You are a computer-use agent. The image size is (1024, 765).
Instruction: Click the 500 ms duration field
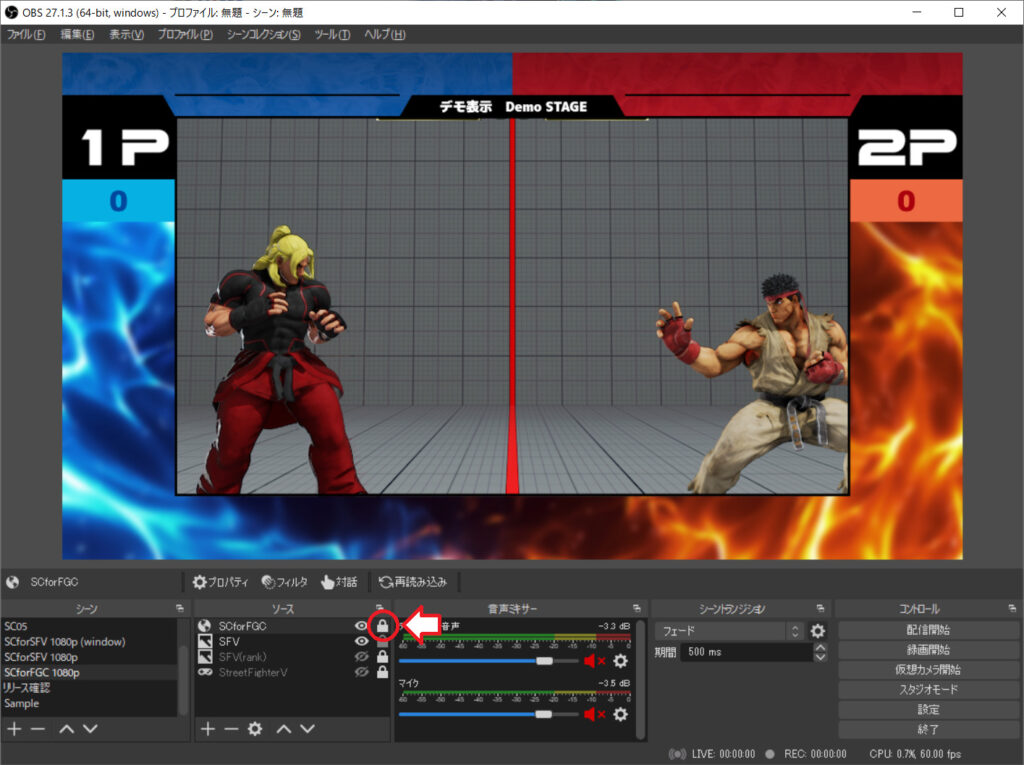click(x=746, y=652)
